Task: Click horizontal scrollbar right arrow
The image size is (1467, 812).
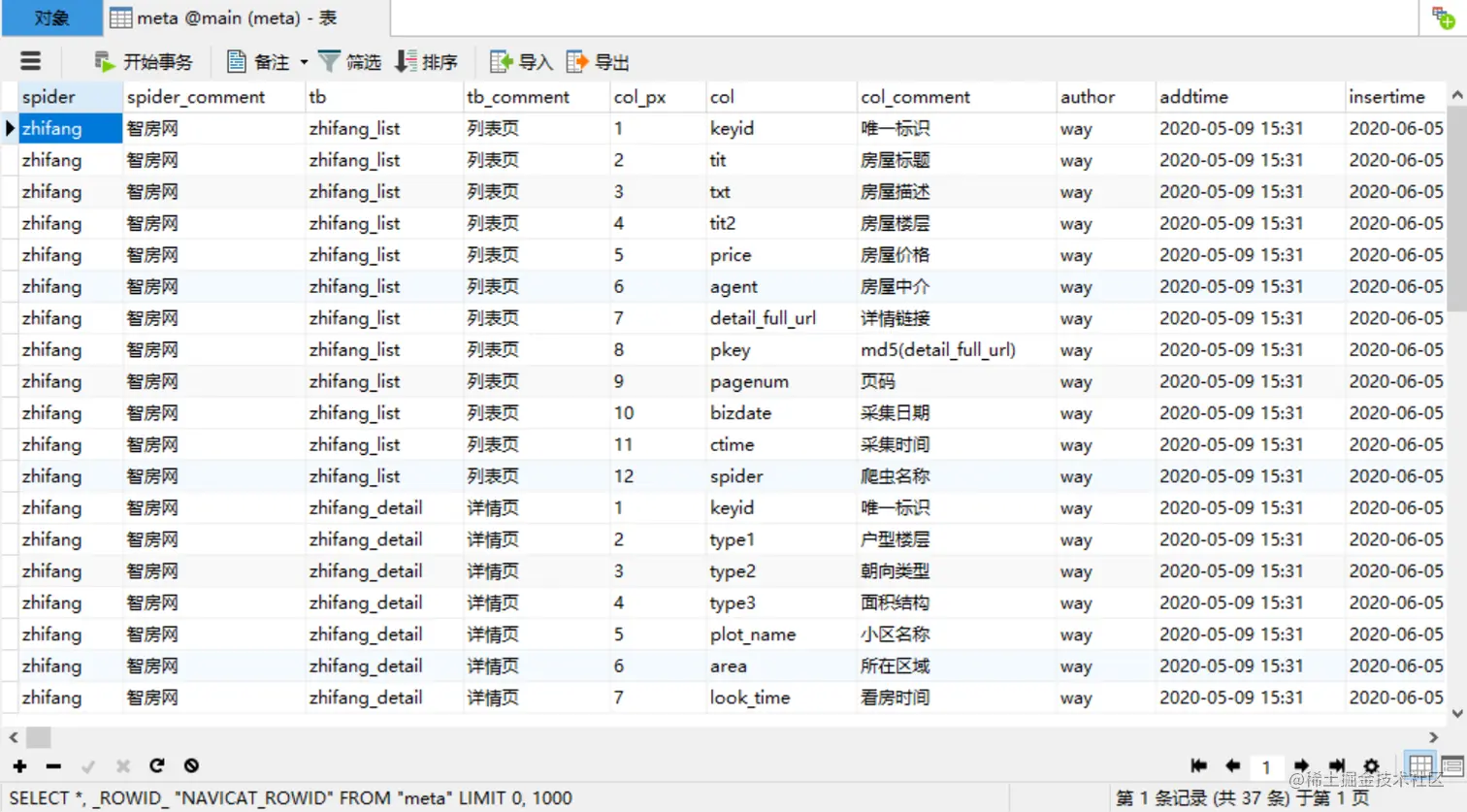Action: click(x=1434, y=737)
